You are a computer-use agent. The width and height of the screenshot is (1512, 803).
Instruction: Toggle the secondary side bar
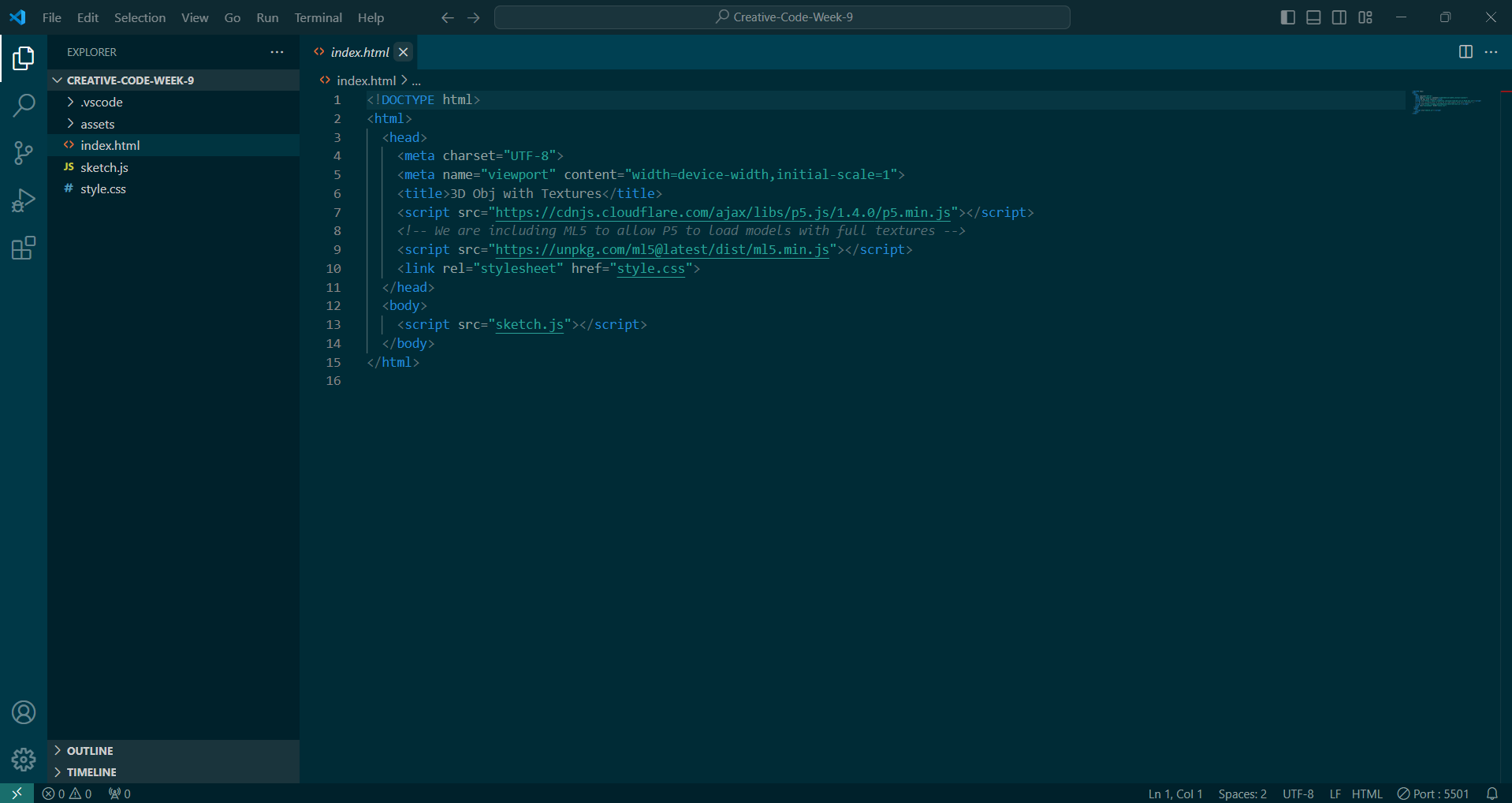click(1339, 17)
